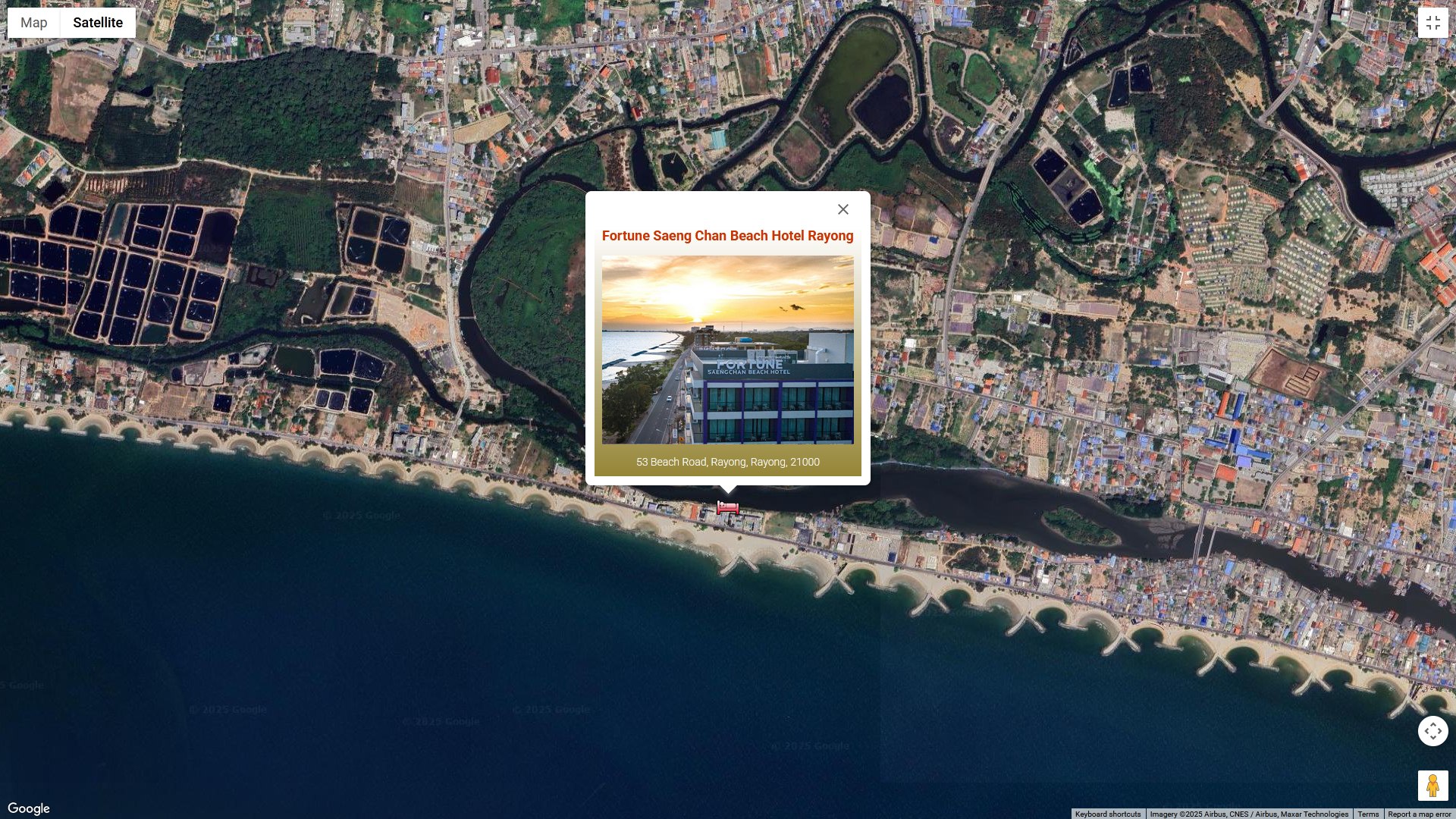Click the Street View Pegman icon
The image size is (1456, 819).
(x=1432, y=786)
